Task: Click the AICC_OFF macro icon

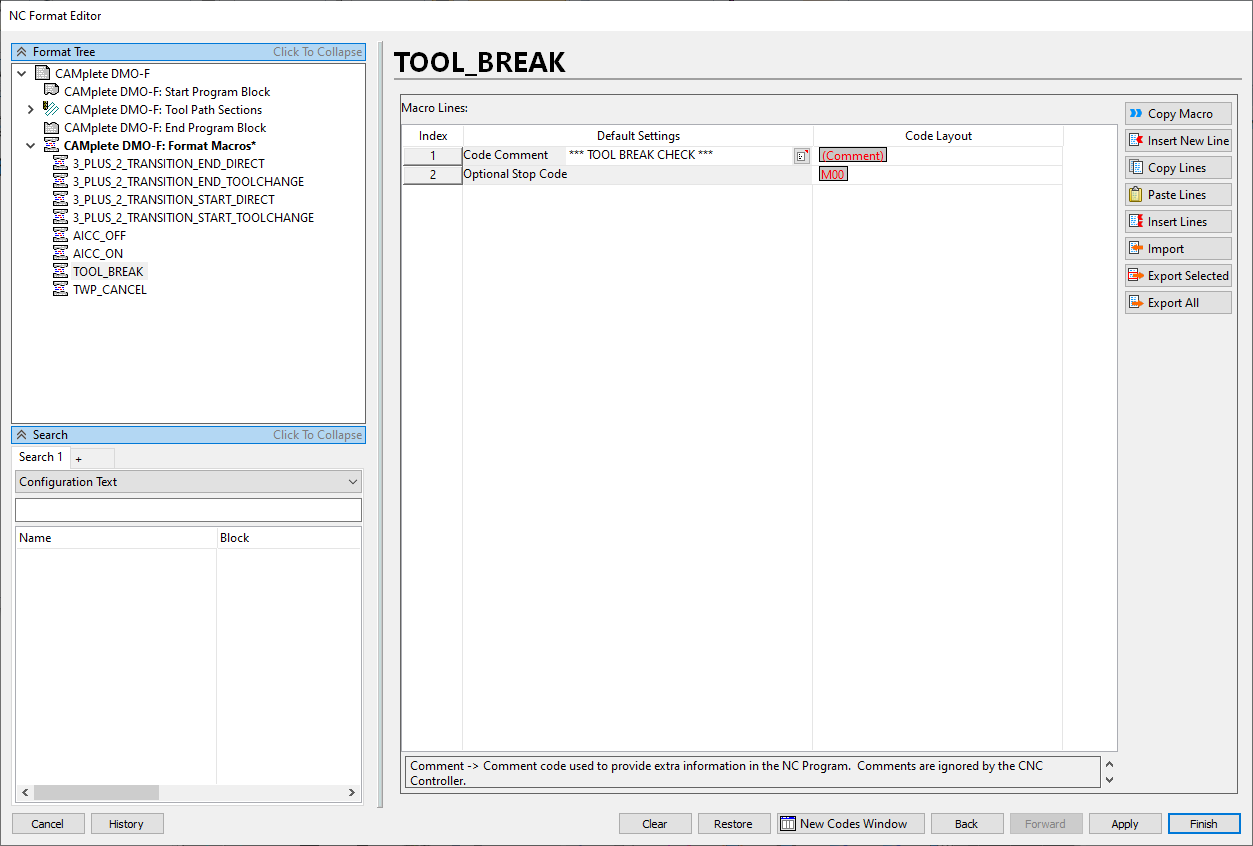Action: click(x=60, y=236)
